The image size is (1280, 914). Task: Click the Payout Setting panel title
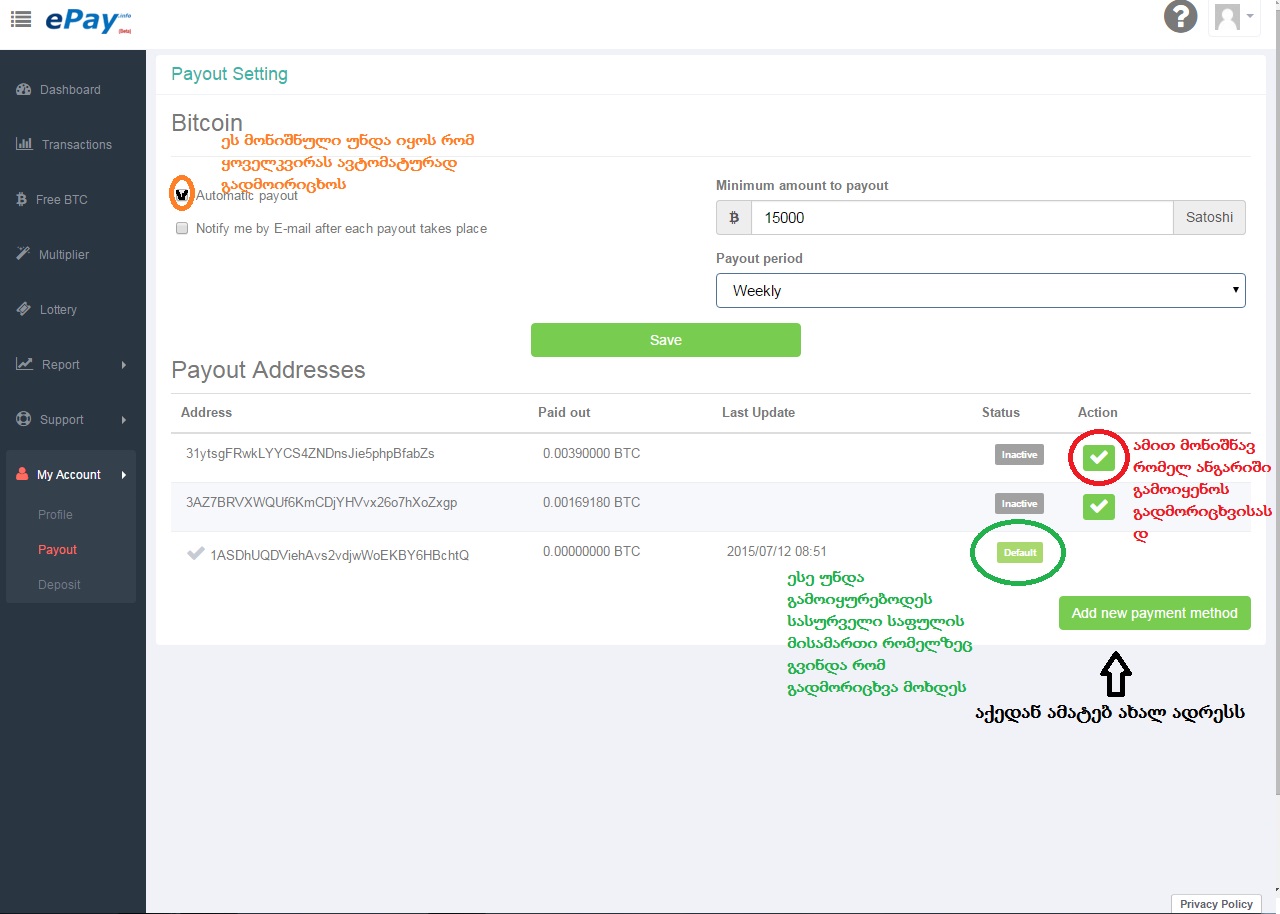tap(229, 74)
